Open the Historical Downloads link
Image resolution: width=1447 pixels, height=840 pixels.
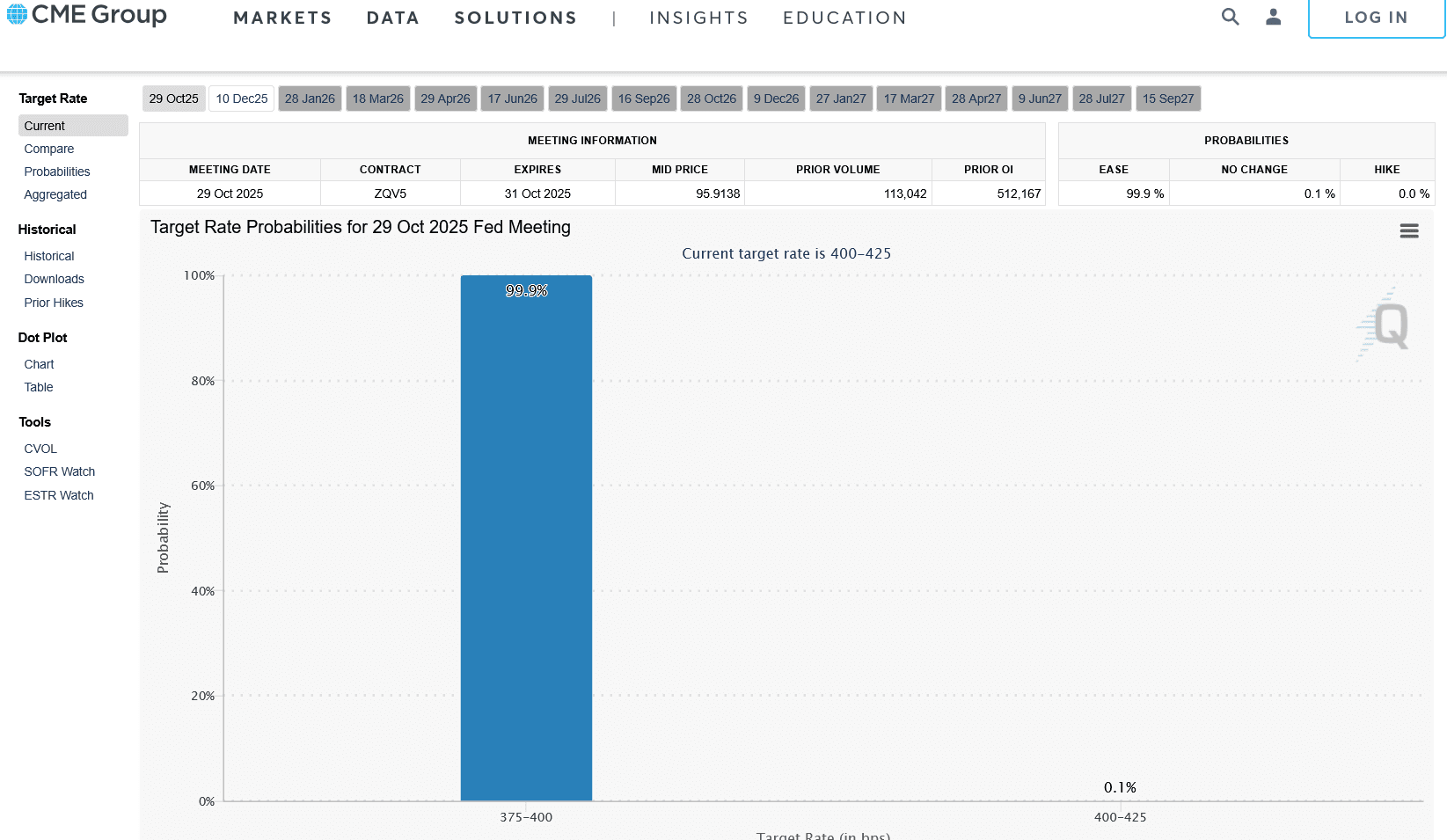55,279
